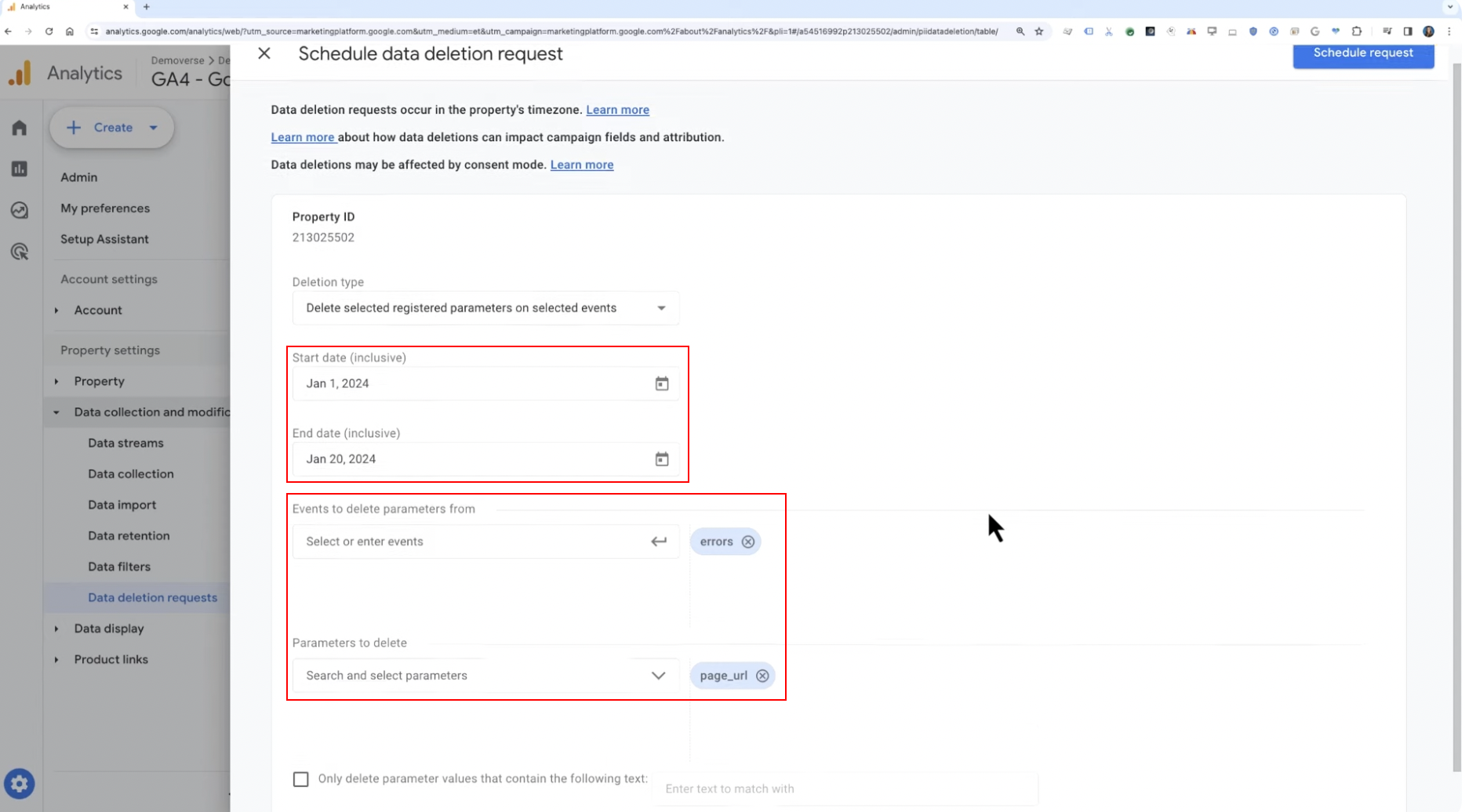Click the text-to-match input field
Viewport: 1465px width, 812px height.
click(x=846, y=789)
